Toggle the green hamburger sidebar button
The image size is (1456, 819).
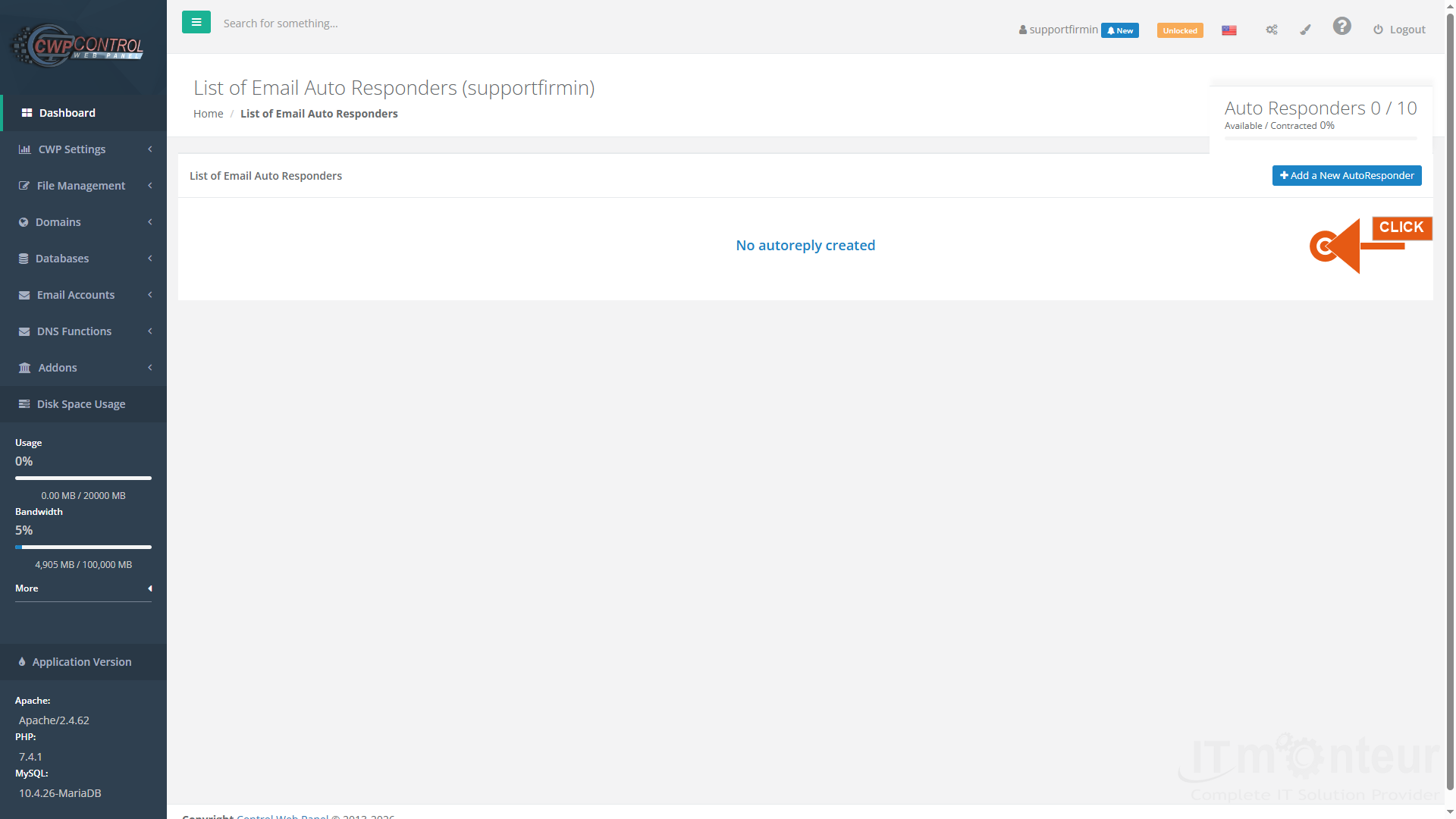coord(196,22)
